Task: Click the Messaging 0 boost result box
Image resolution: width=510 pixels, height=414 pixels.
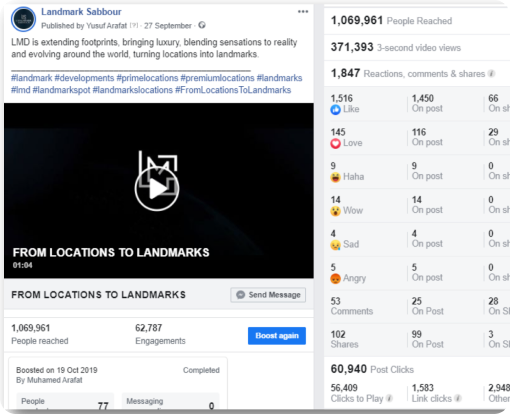Action: coord(170,401)
